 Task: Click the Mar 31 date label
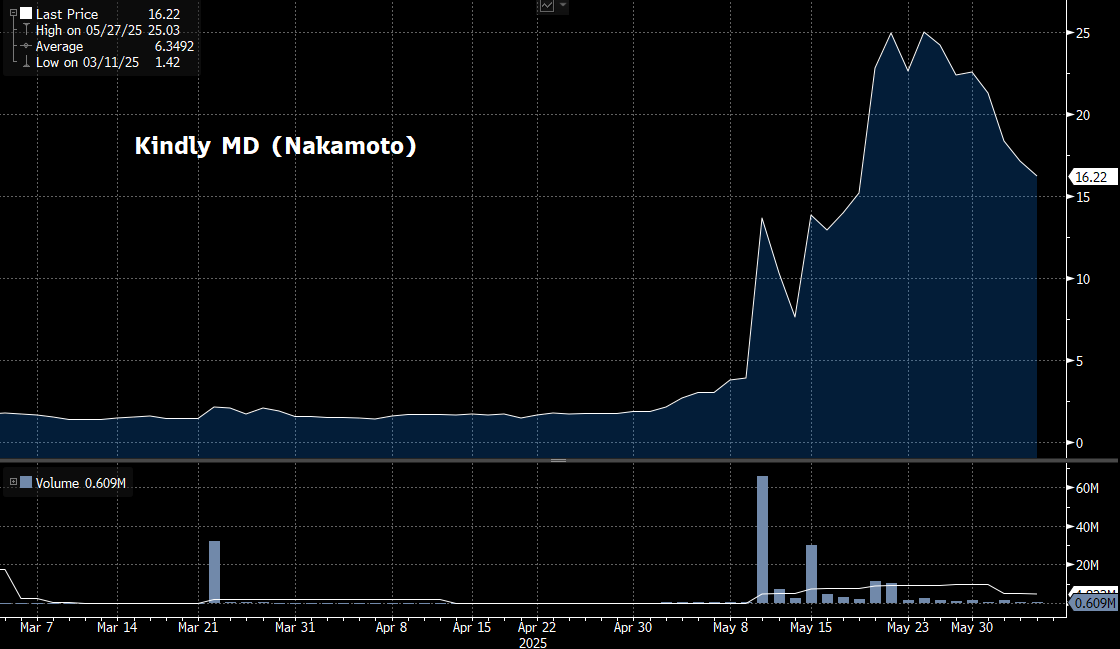pos(295,628)
